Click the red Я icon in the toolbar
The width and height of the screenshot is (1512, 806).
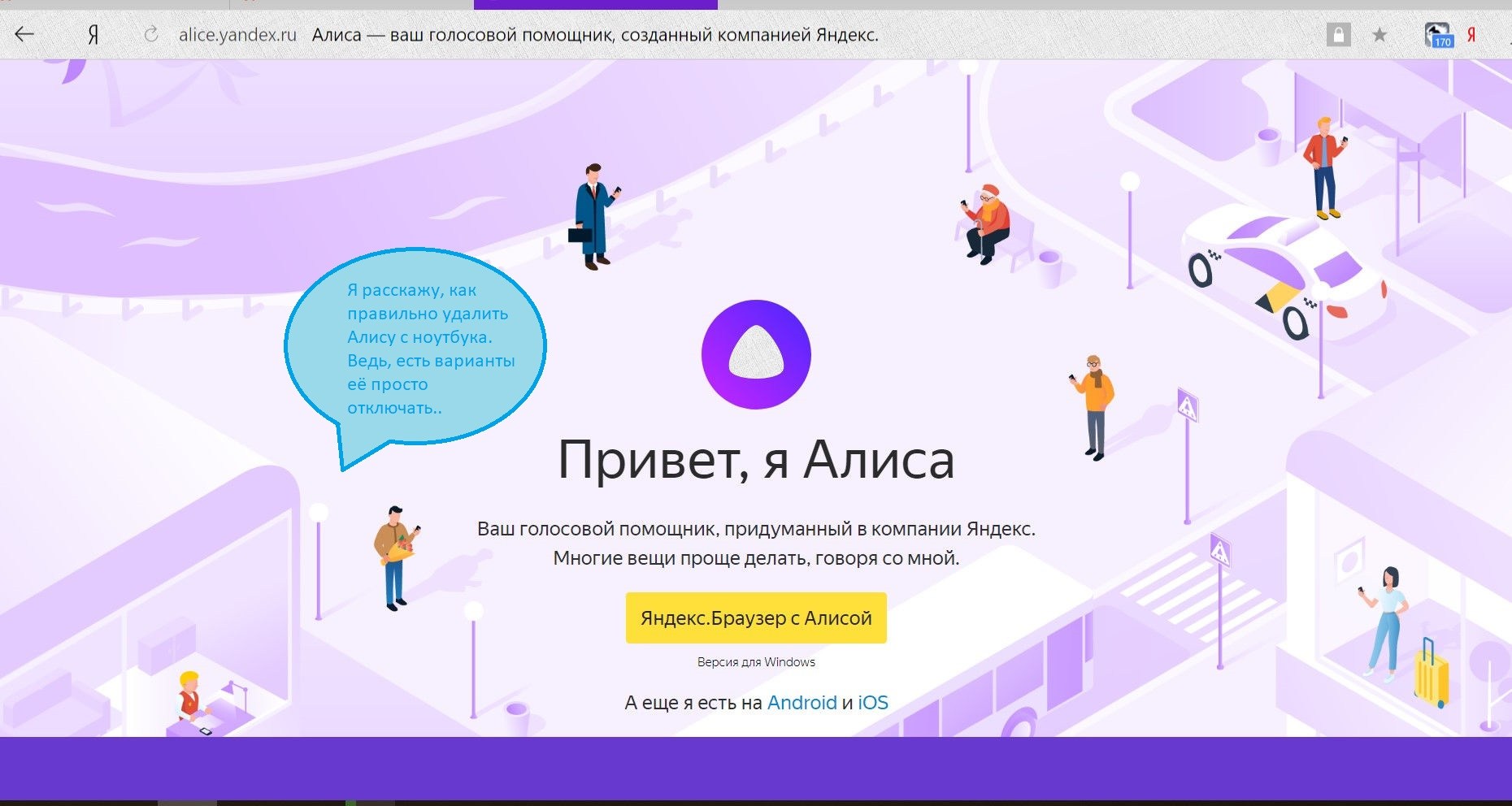point(1471,35)
